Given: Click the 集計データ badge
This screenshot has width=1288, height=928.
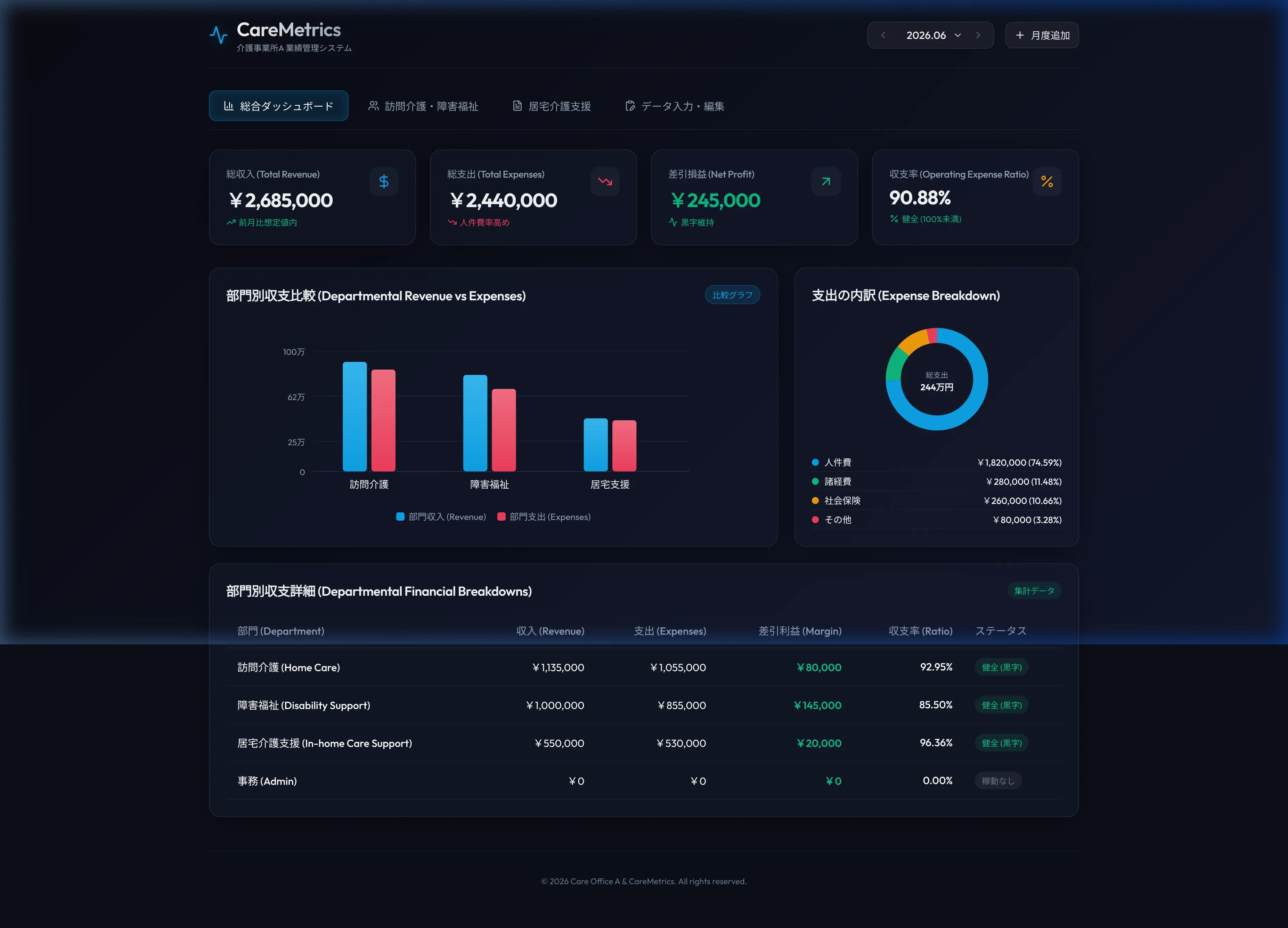Looking at the screenshot, I should (x=1034, y=591).
